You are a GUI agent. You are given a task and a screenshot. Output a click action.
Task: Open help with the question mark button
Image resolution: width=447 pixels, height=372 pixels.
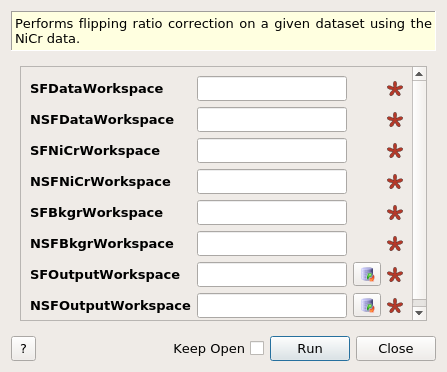tap(23, 348)
